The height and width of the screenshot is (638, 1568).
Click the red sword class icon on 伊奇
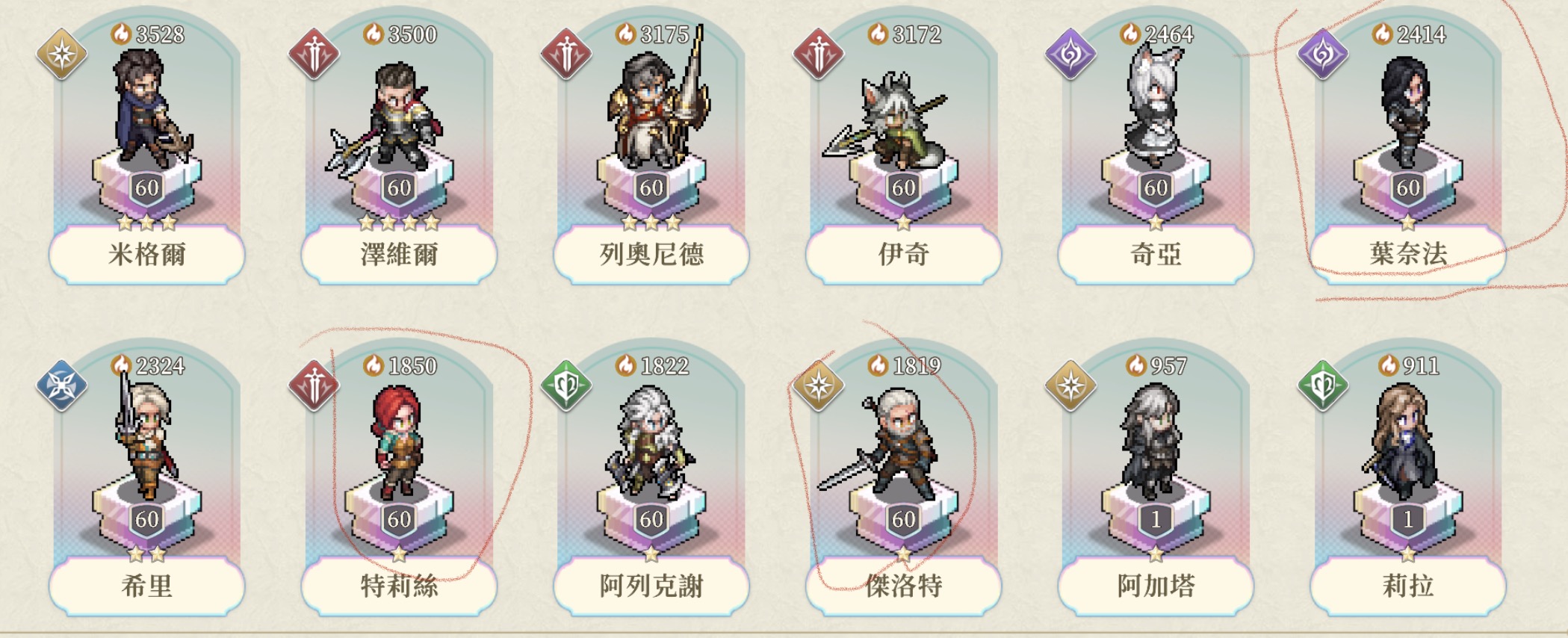pos(819,54)
